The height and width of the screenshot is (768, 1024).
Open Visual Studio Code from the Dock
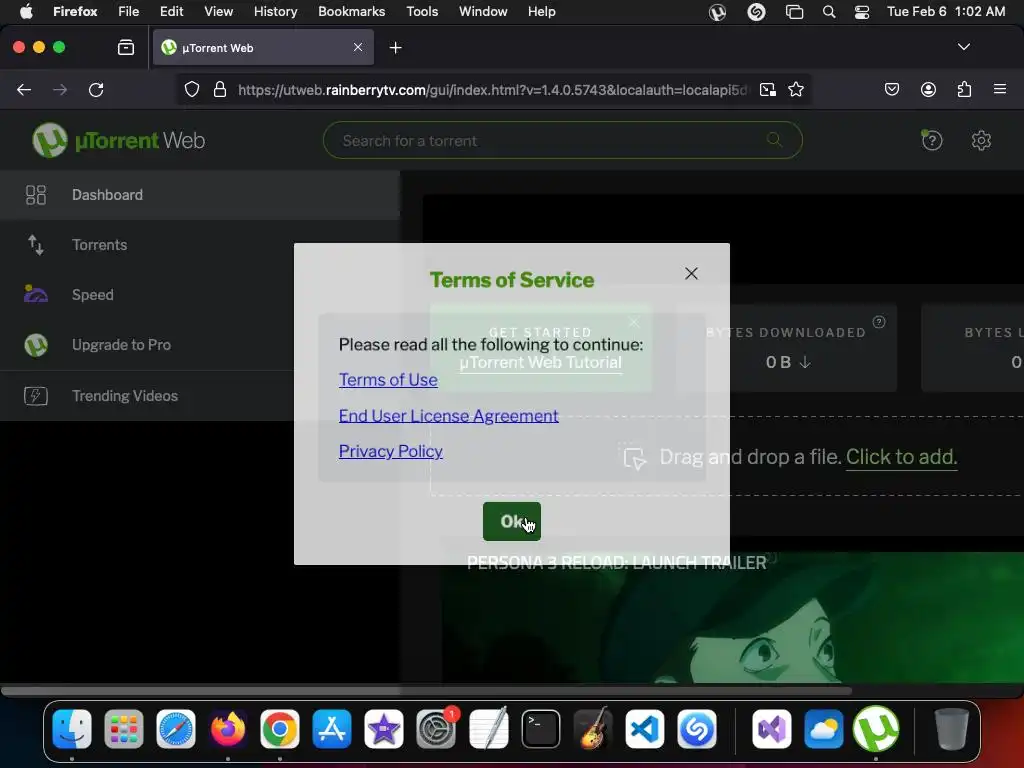(x=645, y=729)
